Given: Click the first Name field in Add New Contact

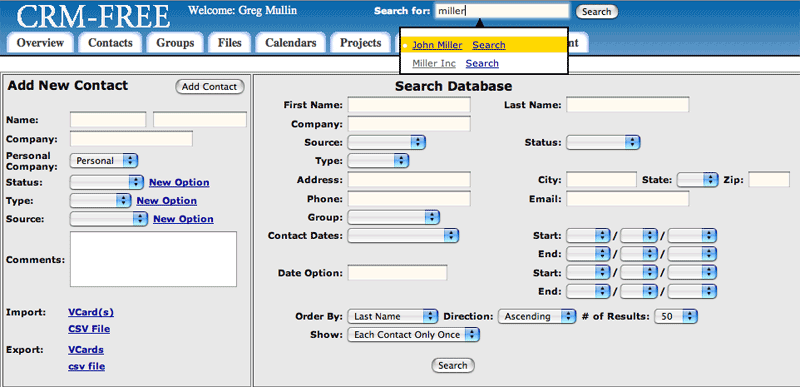Looking at the screenshot, I should 108,120.
